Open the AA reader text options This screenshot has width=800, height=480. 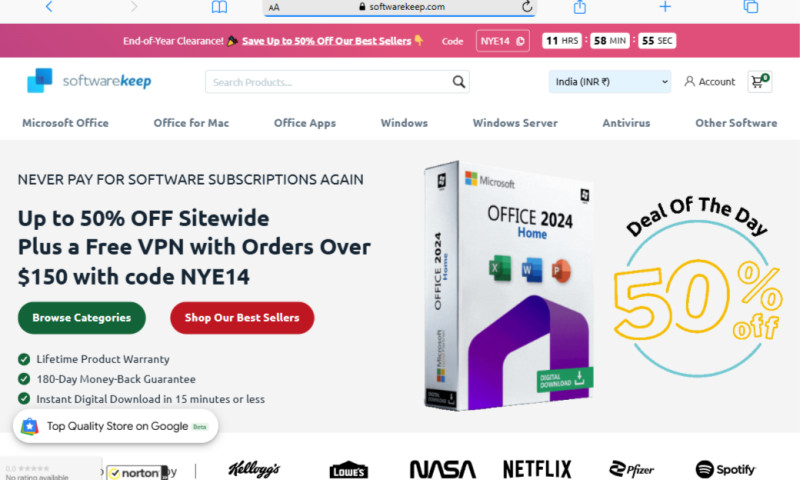[274, 7]
